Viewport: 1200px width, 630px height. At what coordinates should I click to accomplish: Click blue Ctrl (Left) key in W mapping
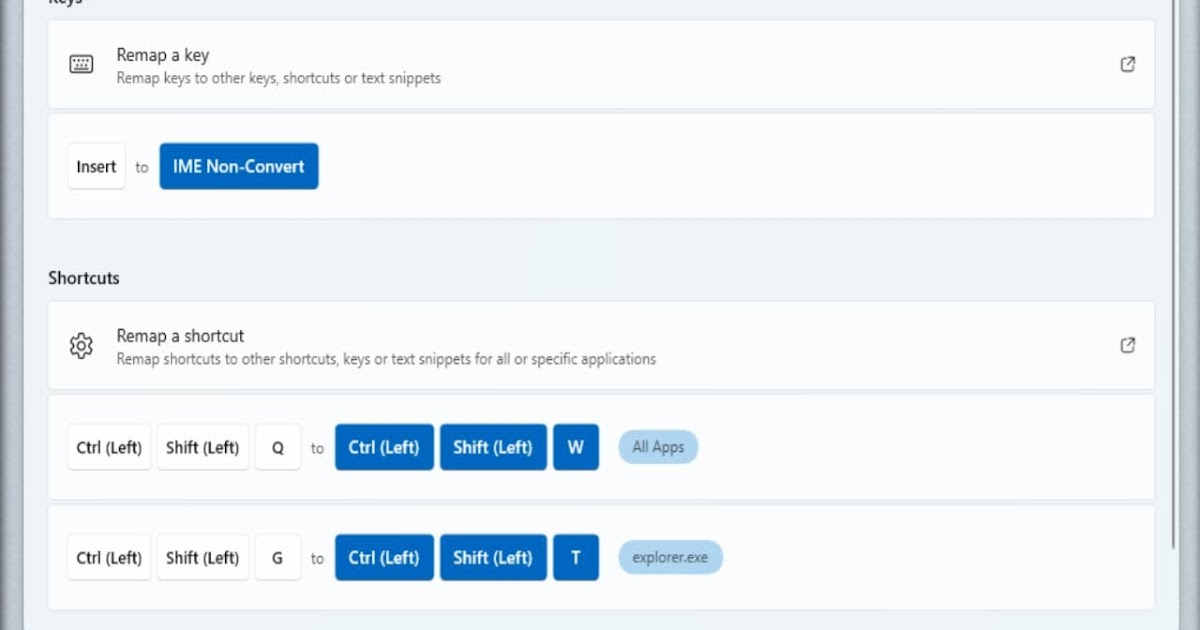(x=384, y=448)
